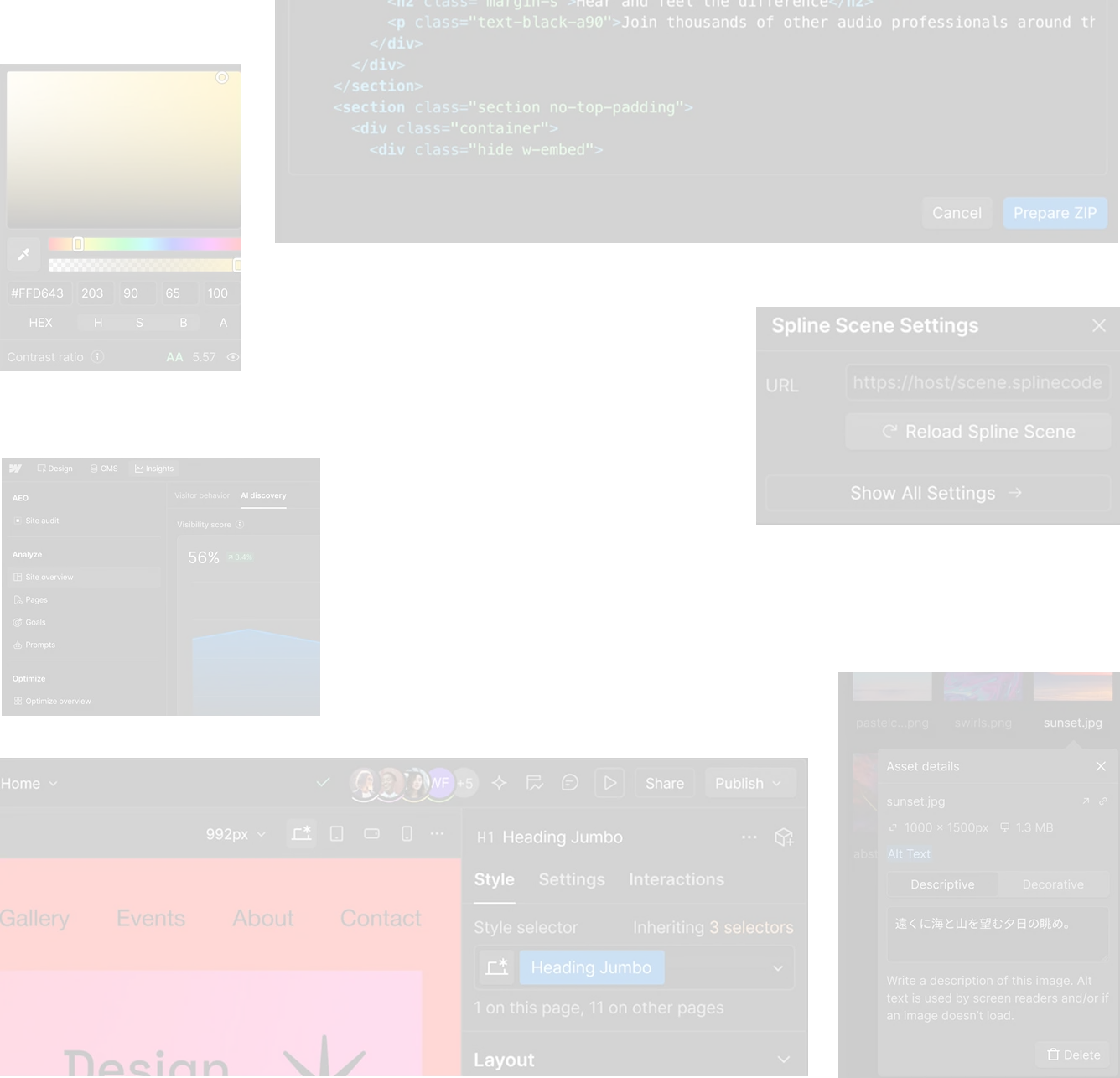Preview the site with the play button
Viewport: 1120px width, 1078px height.
tap(610, 783)
